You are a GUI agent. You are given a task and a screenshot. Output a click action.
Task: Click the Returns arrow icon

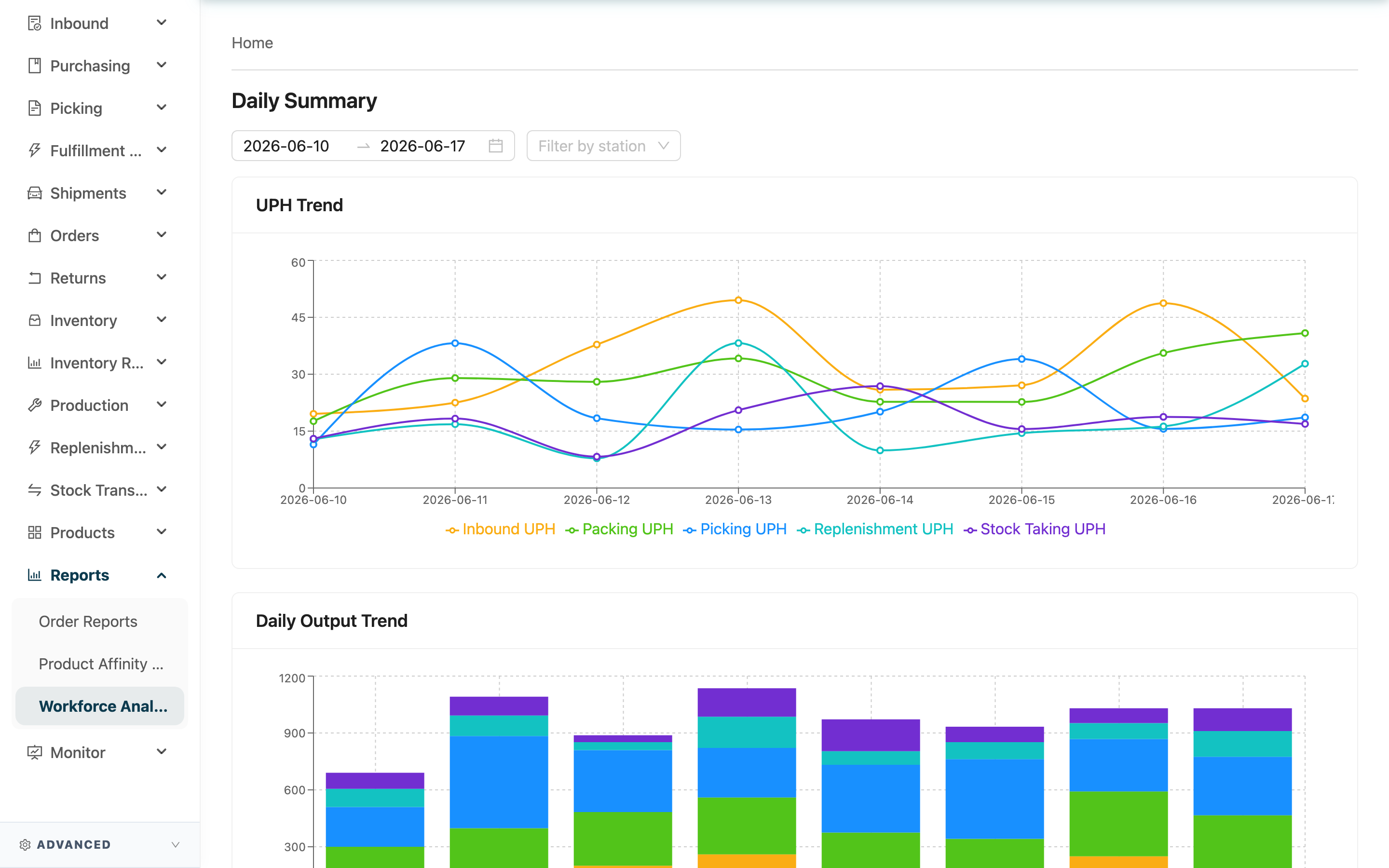pos(34,278)
